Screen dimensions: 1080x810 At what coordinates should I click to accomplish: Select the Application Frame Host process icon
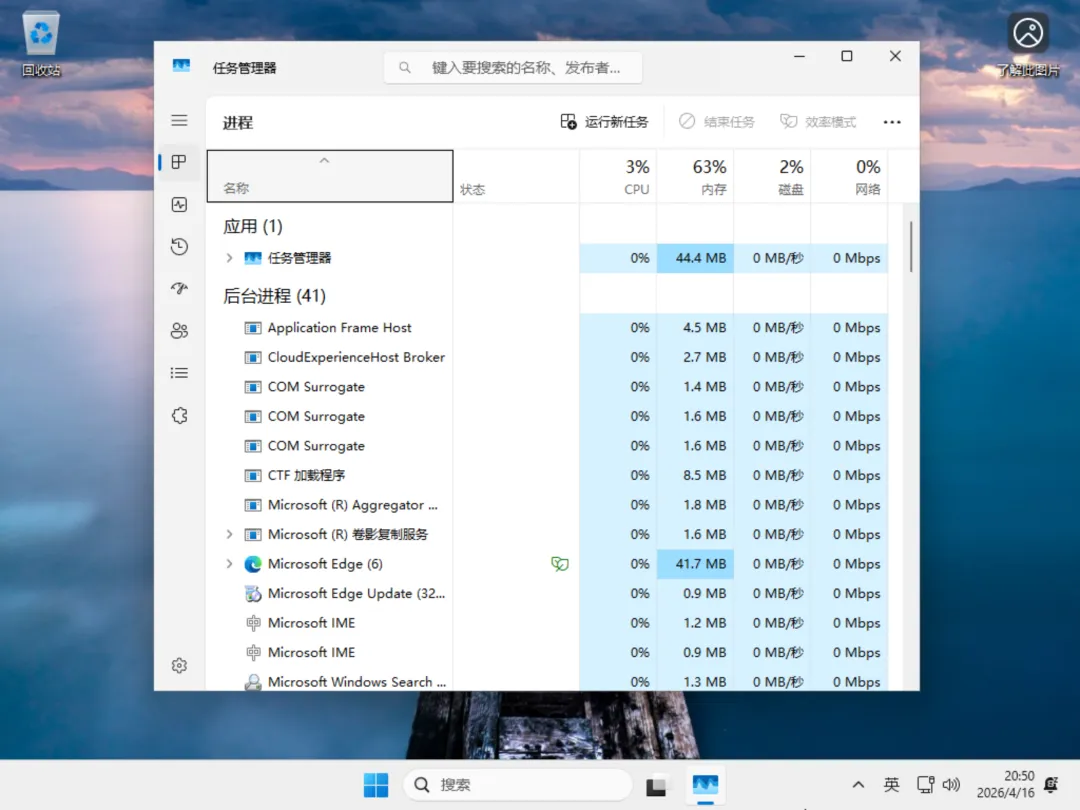(x=253, y=328)
